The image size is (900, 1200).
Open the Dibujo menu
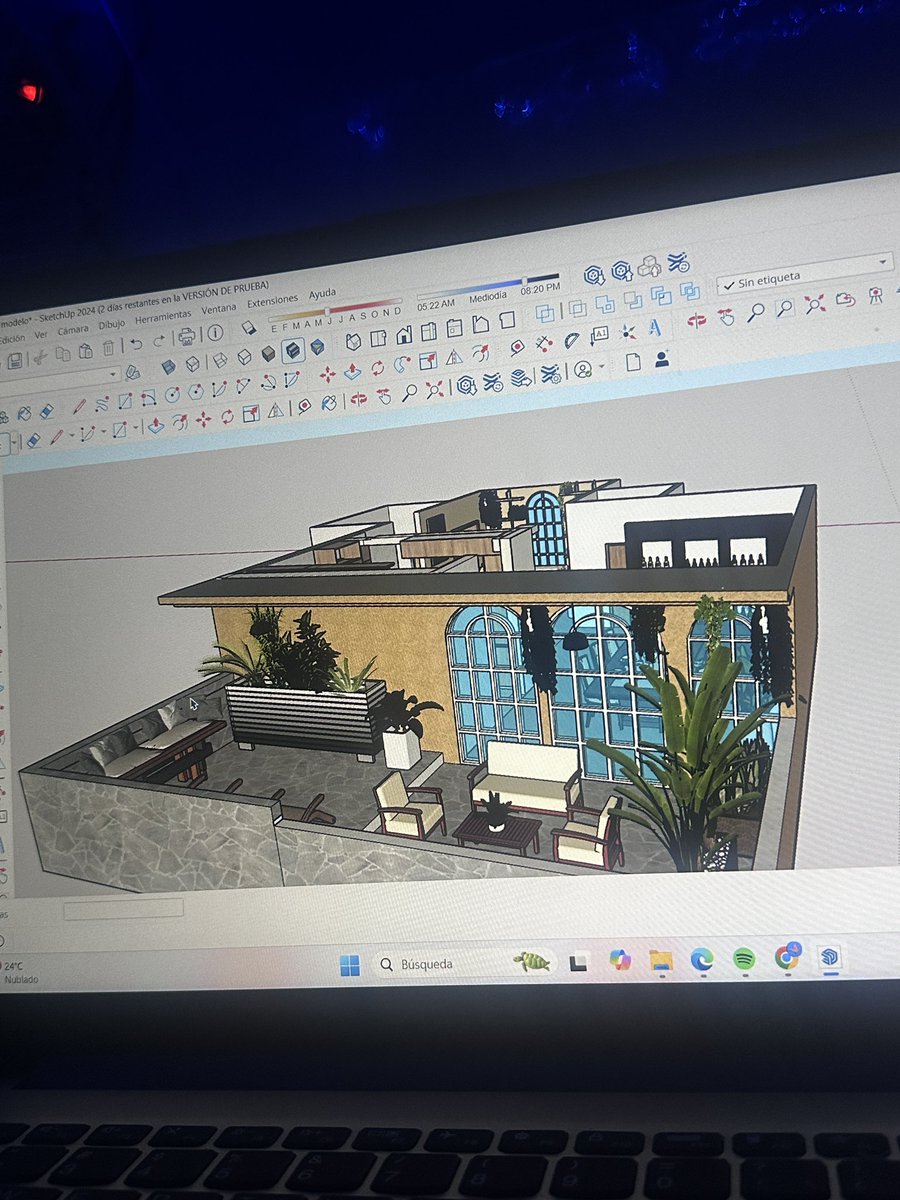pyautogui.click(x=111, y=325)
